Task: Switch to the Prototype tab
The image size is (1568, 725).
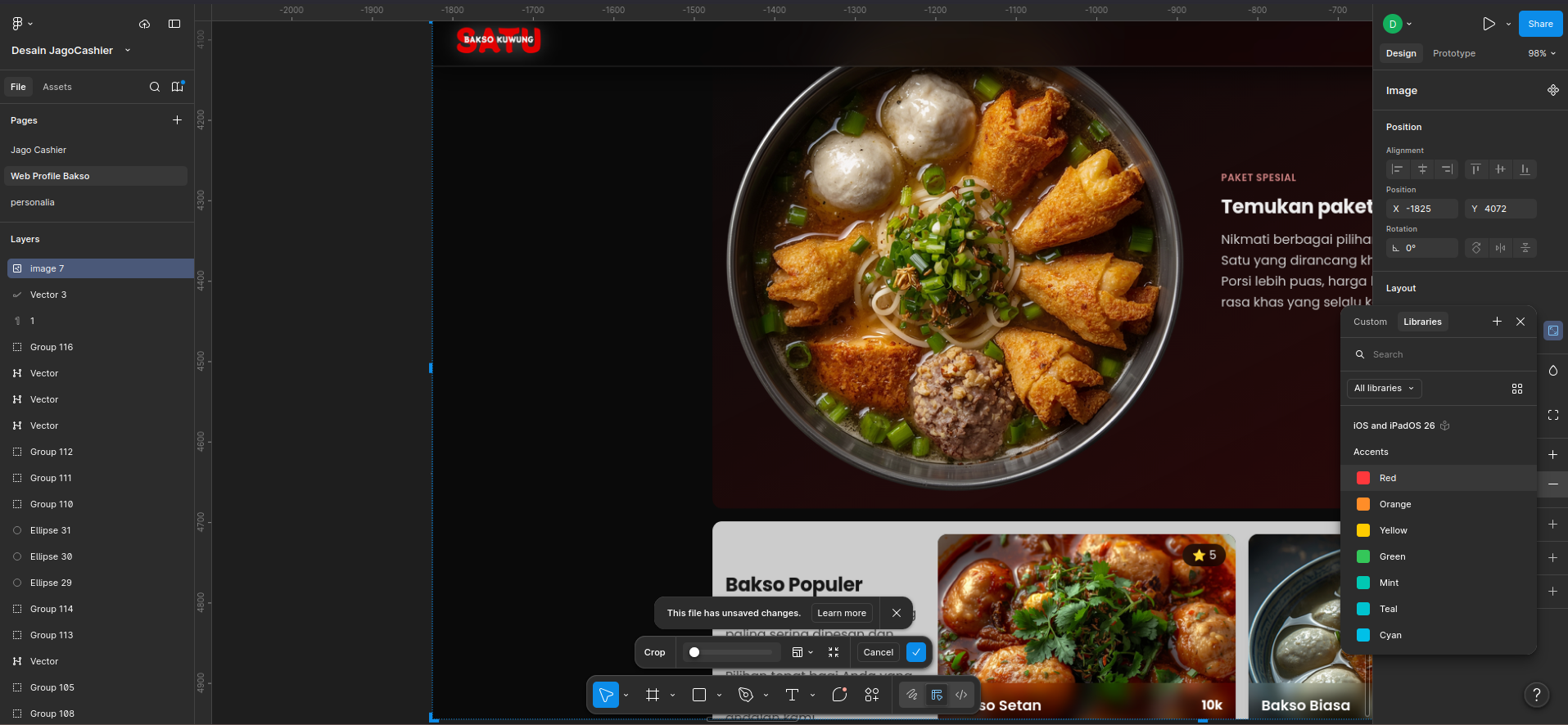Action: click(1454, 53)
